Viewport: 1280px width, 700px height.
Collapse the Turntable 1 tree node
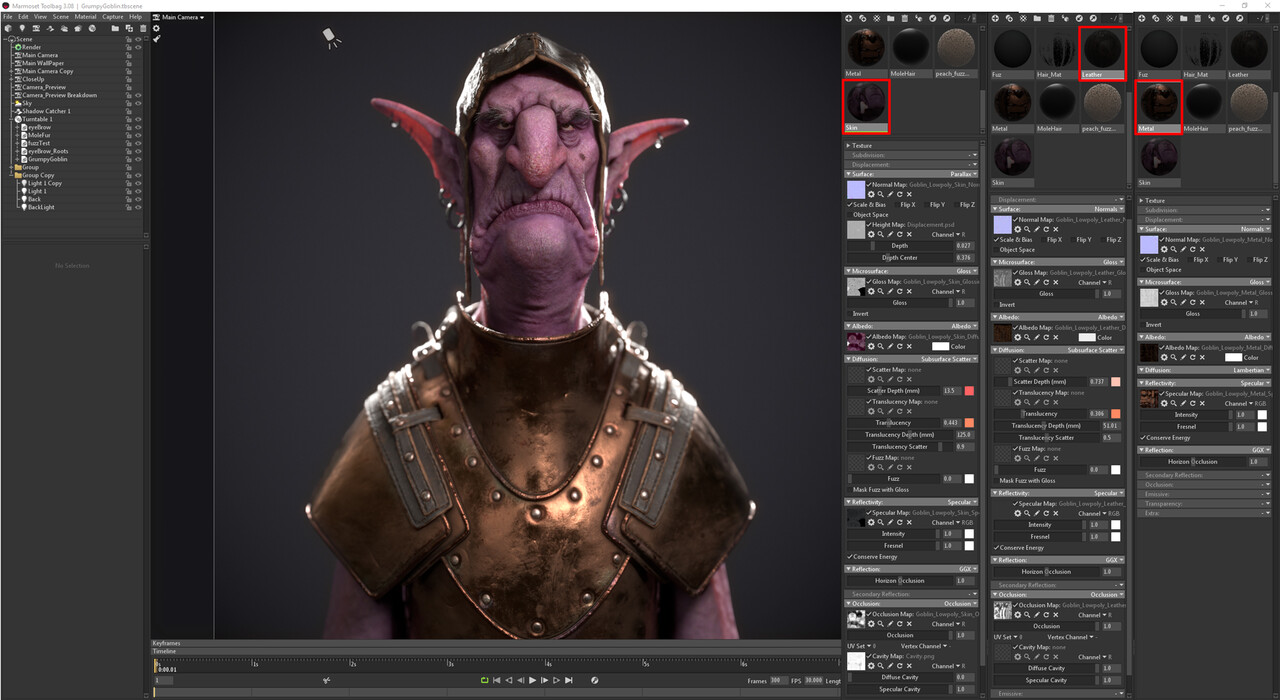pos(12,119)
